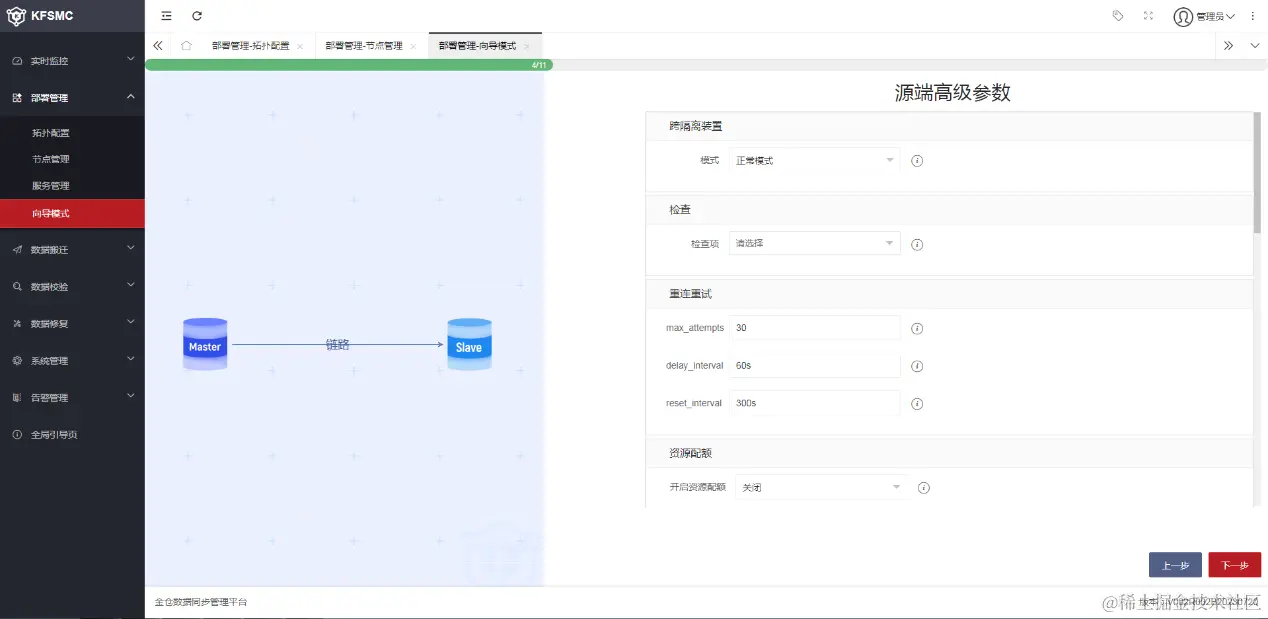Click the 检查 section header
This screenshot has height=619, width=1268.
[x=949, y=210]
